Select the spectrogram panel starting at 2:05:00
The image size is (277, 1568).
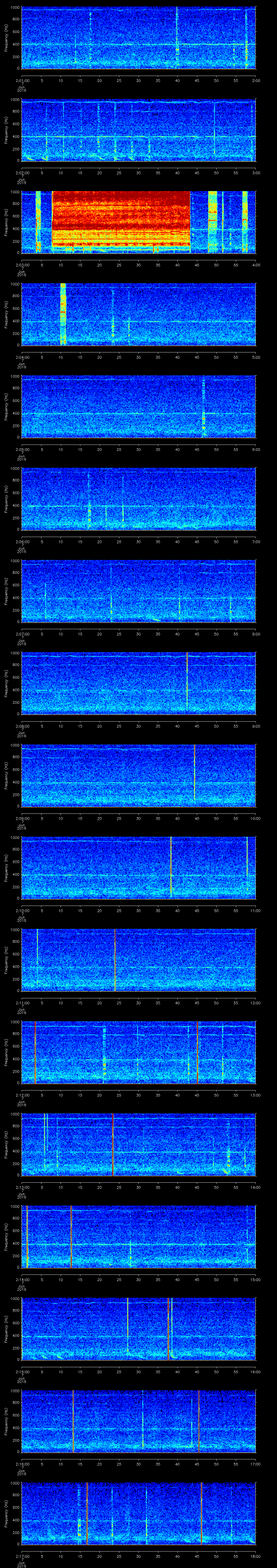138,407
